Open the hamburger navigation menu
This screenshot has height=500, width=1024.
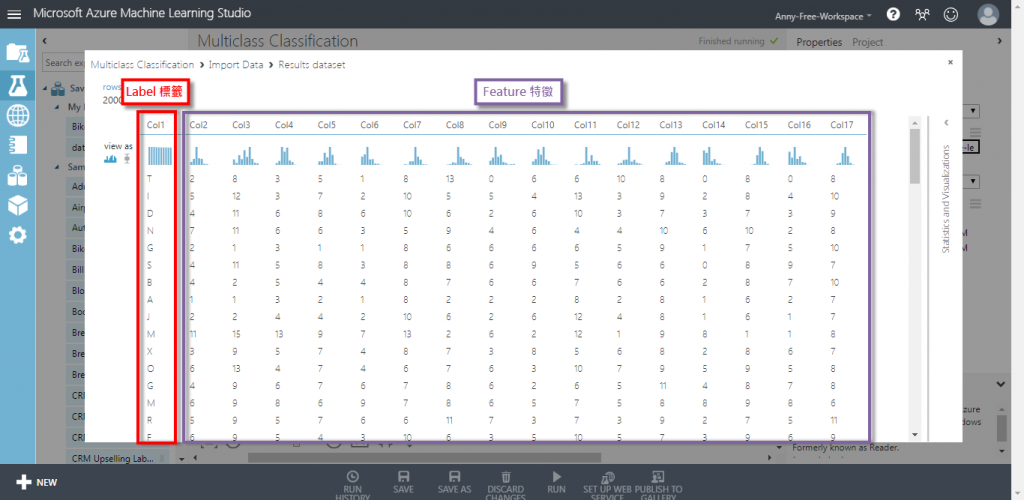tap(14, 14)
